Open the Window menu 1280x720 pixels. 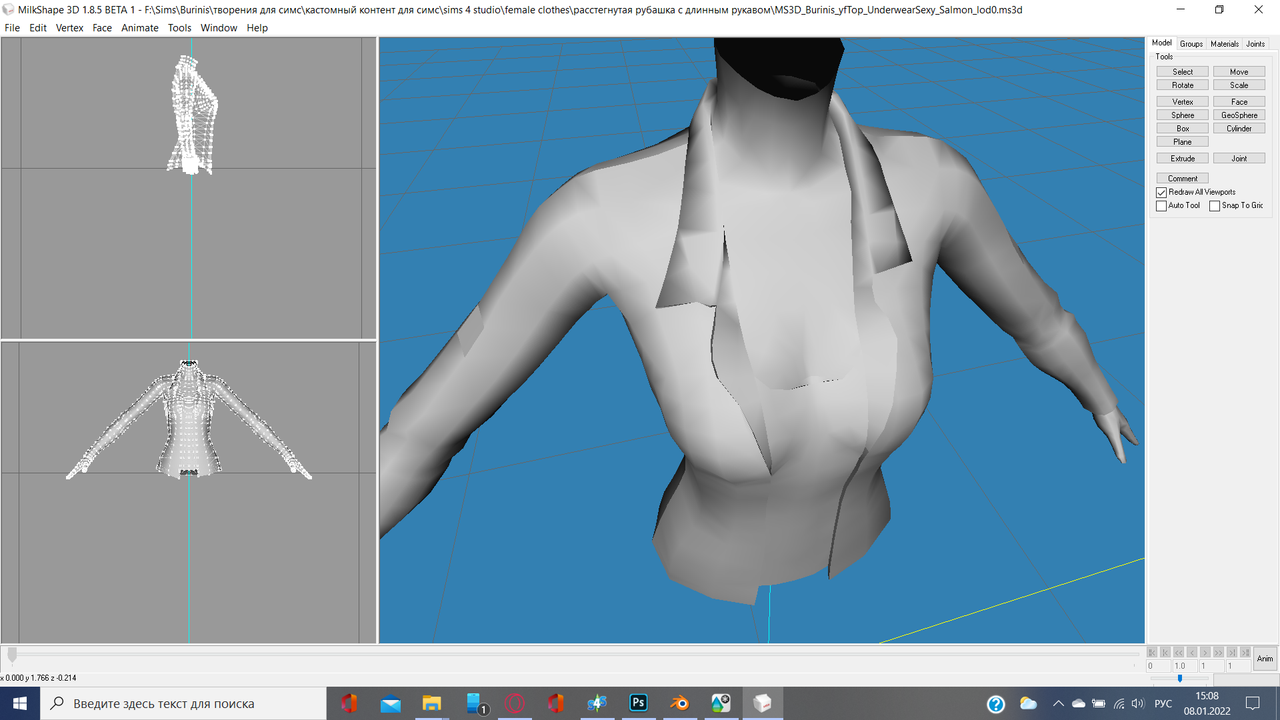click(x=219, y=28)
